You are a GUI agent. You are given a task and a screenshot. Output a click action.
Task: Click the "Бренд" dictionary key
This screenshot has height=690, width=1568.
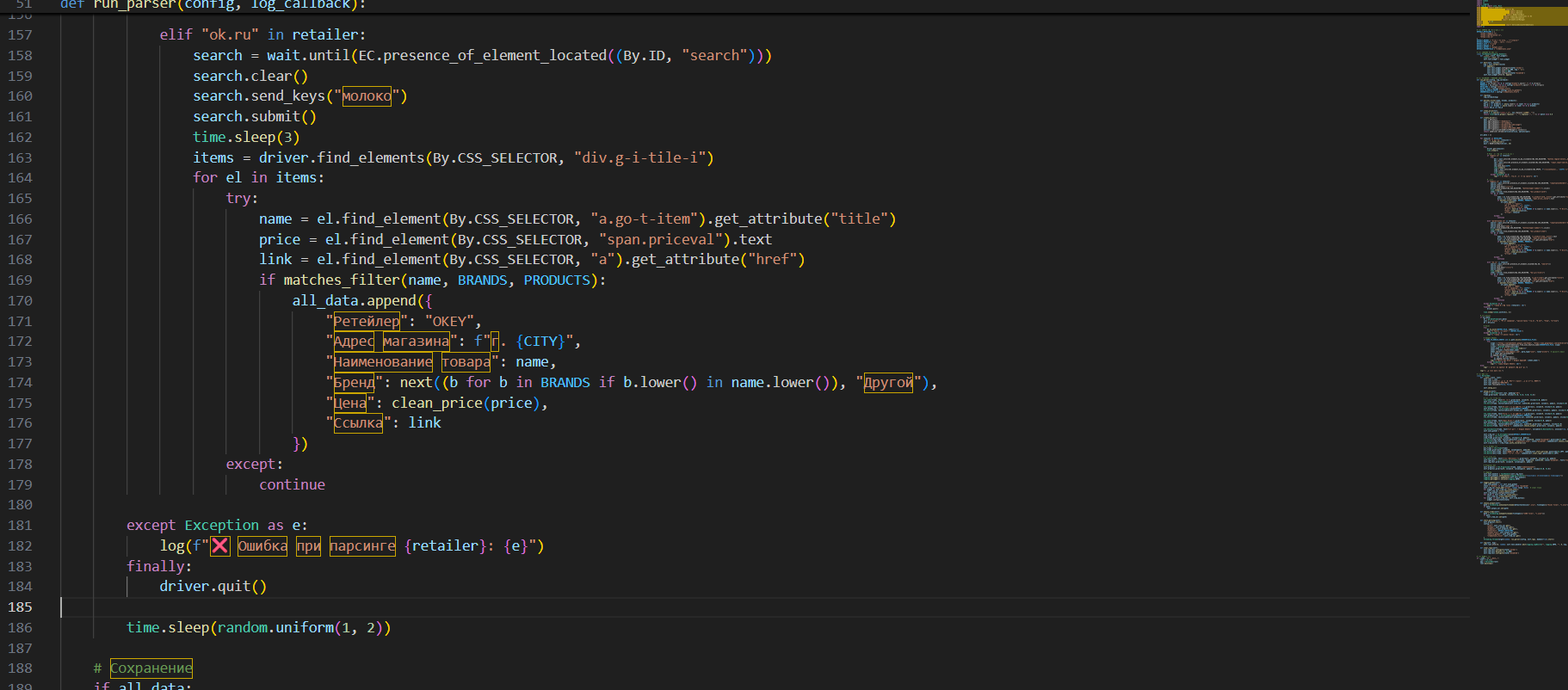[x=355, y=382]
